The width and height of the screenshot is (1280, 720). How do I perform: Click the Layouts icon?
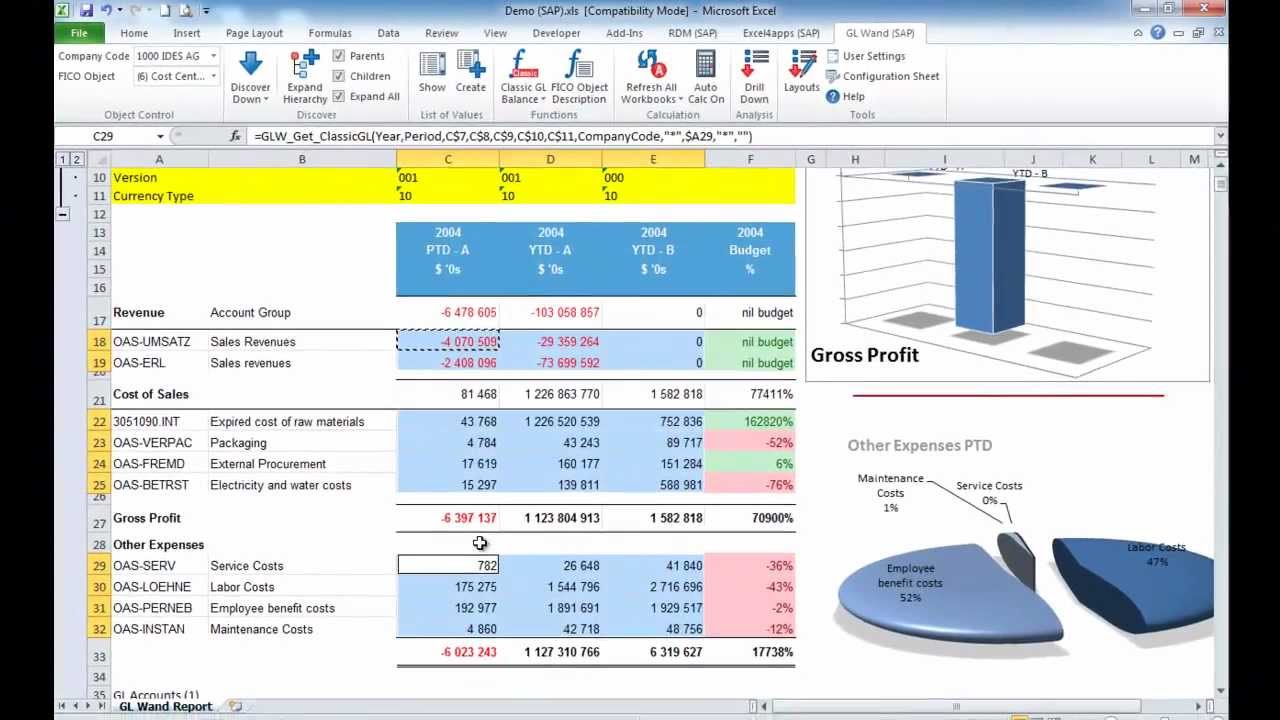[802, 64]
